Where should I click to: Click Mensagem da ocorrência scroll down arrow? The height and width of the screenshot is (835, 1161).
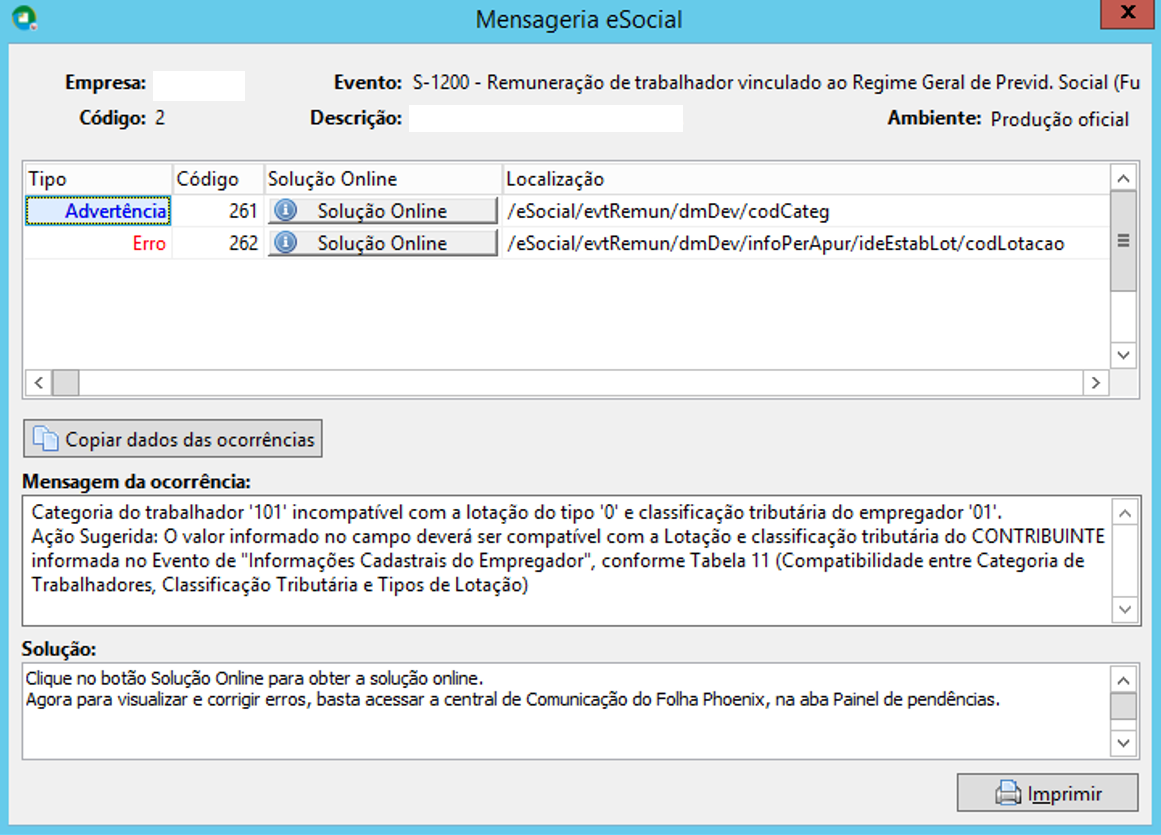point(1125,609)
